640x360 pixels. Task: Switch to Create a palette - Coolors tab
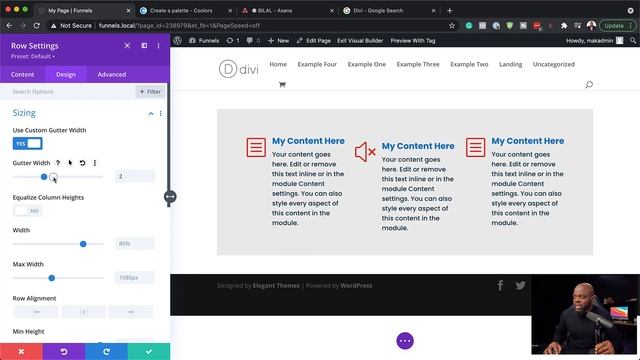click(x=185, y=11)
